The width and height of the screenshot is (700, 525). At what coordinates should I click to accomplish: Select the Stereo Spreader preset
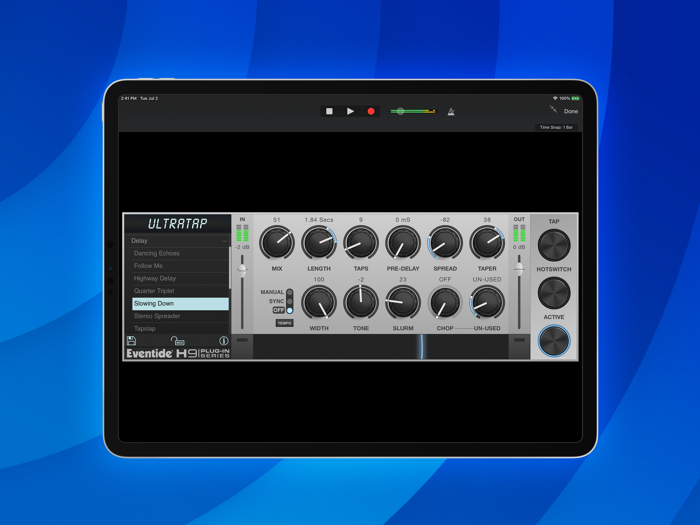180,316
